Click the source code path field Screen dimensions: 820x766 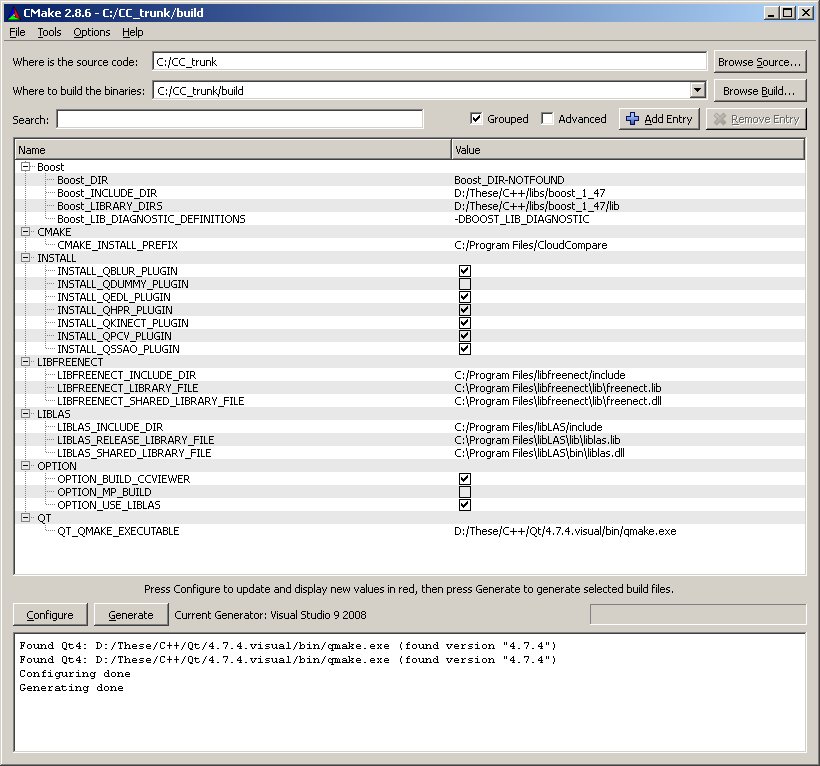click(429, 62)
